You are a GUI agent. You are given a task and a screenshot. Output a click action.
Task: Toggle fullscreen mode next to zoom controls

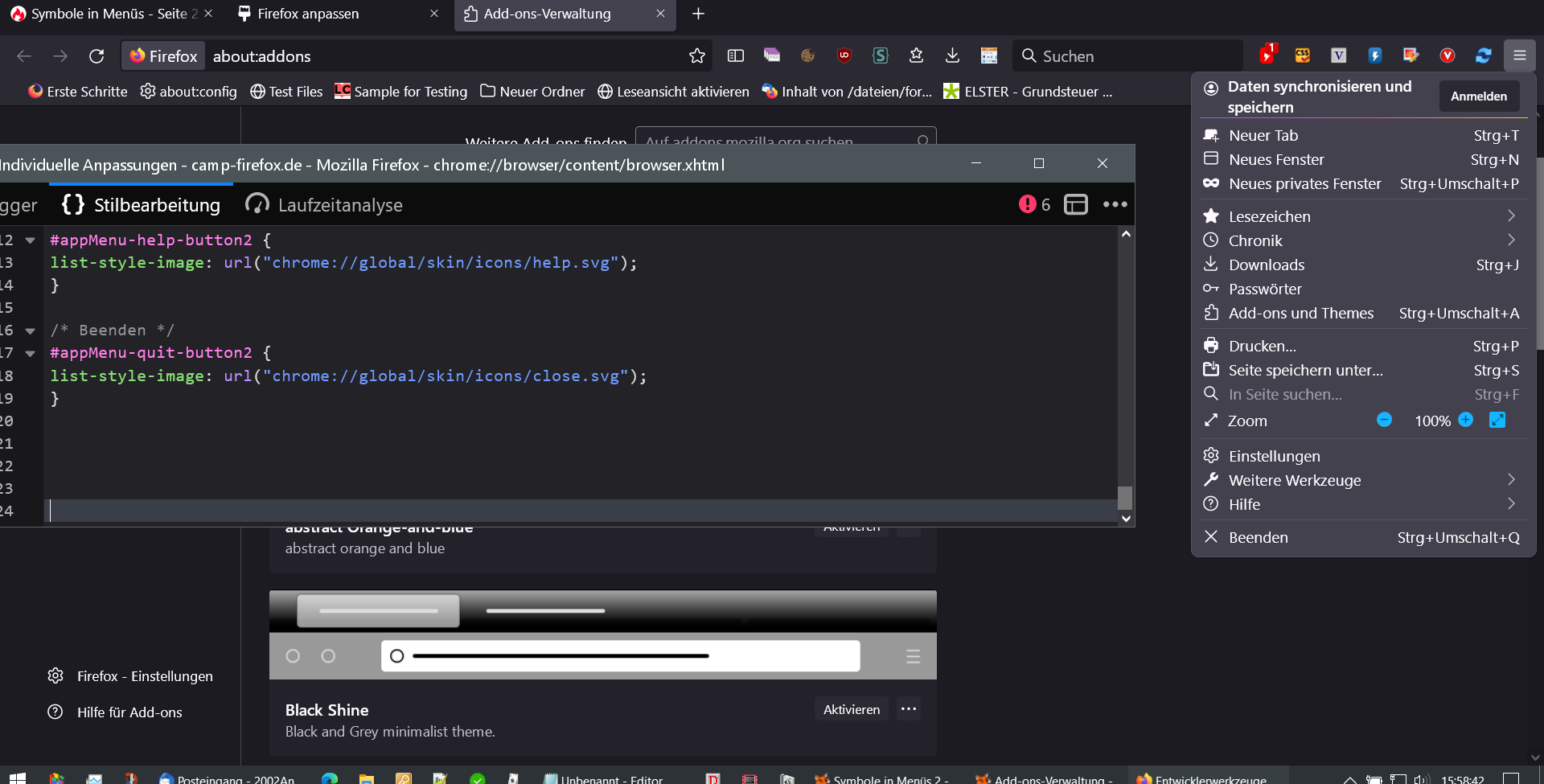point(1497,420)
